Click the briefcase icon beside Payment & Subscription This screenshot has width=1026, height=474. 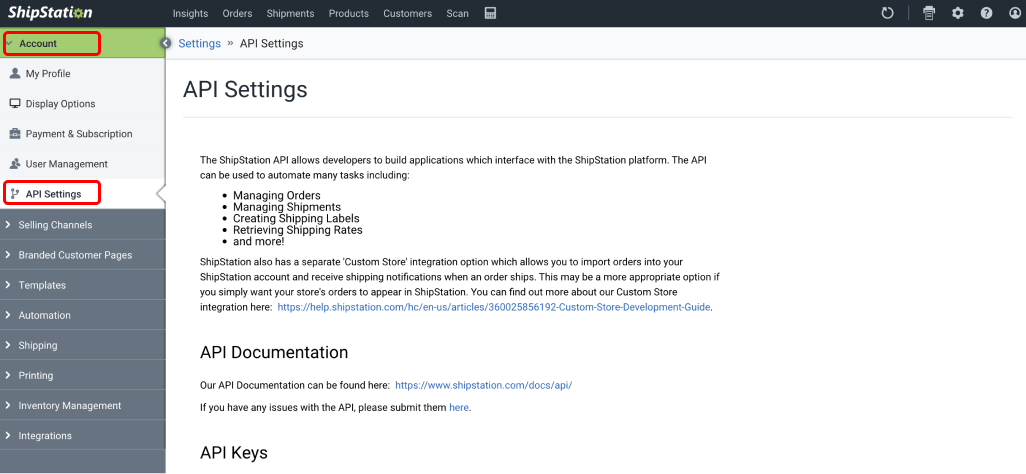[15, 134]
